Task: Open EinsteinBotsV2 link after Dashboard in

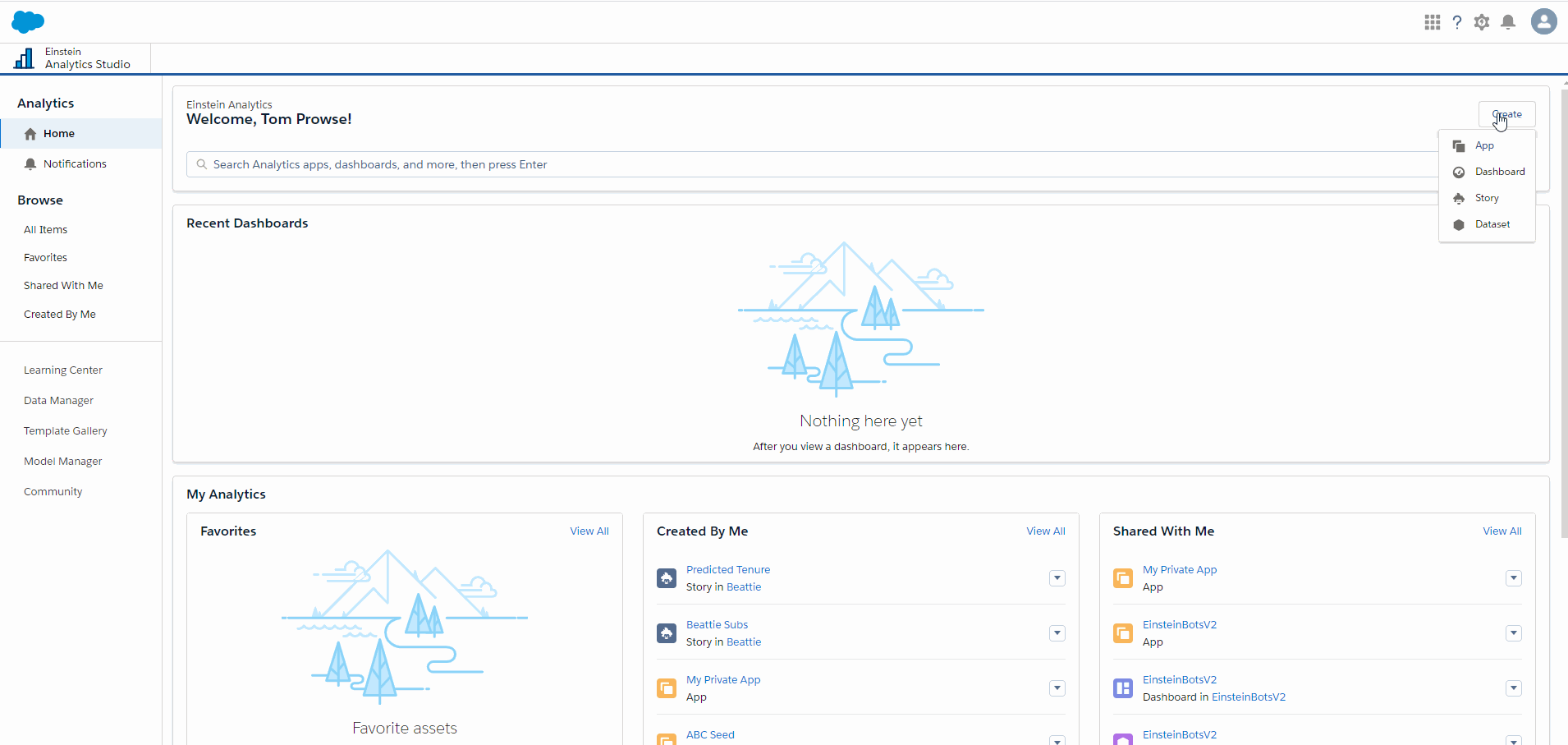Action: coord(1249,697)
